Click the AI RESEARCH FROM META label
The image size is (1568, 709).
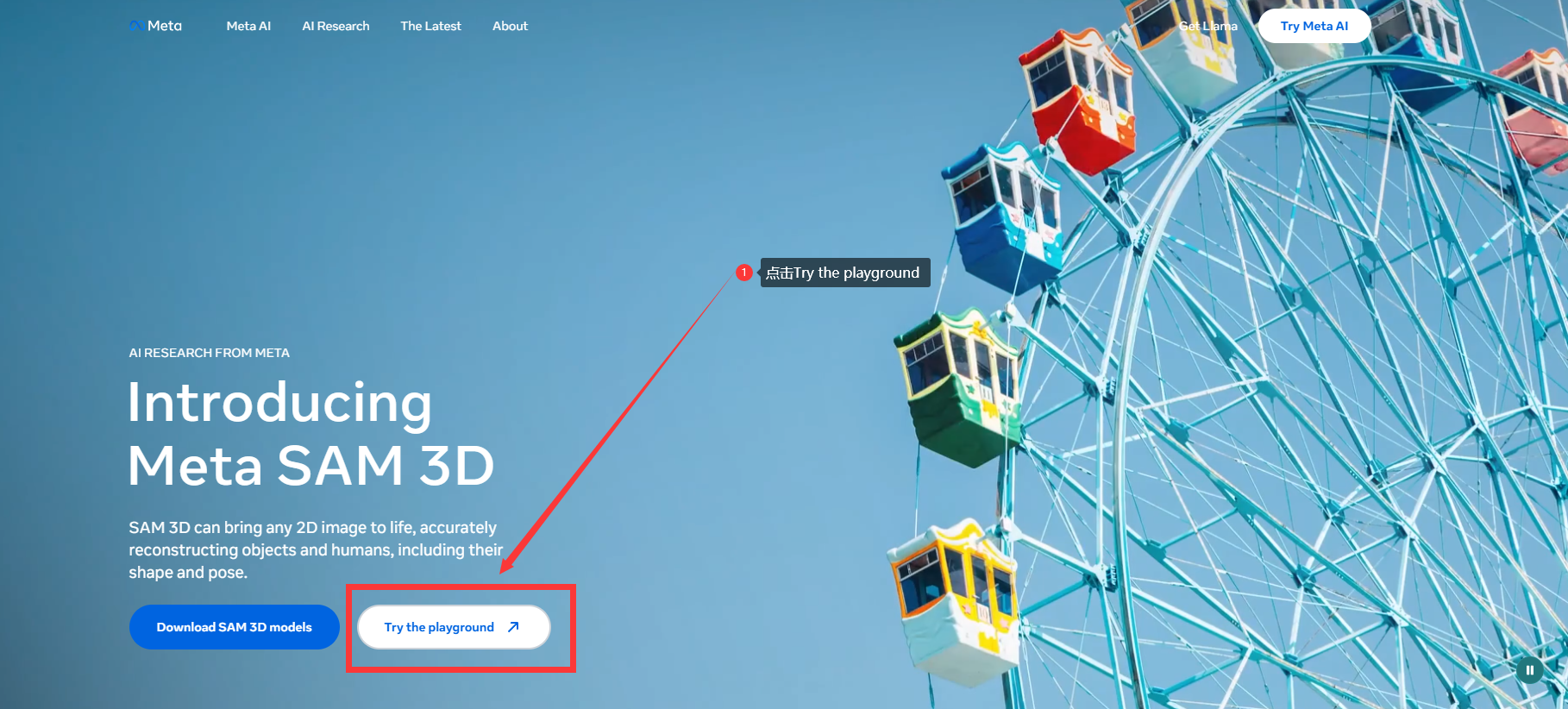tap(209, 353)
